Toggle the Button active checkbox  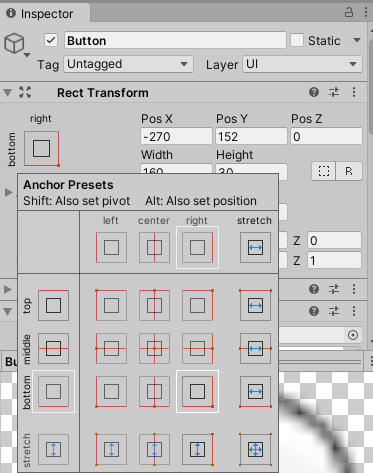click(51, 41)
